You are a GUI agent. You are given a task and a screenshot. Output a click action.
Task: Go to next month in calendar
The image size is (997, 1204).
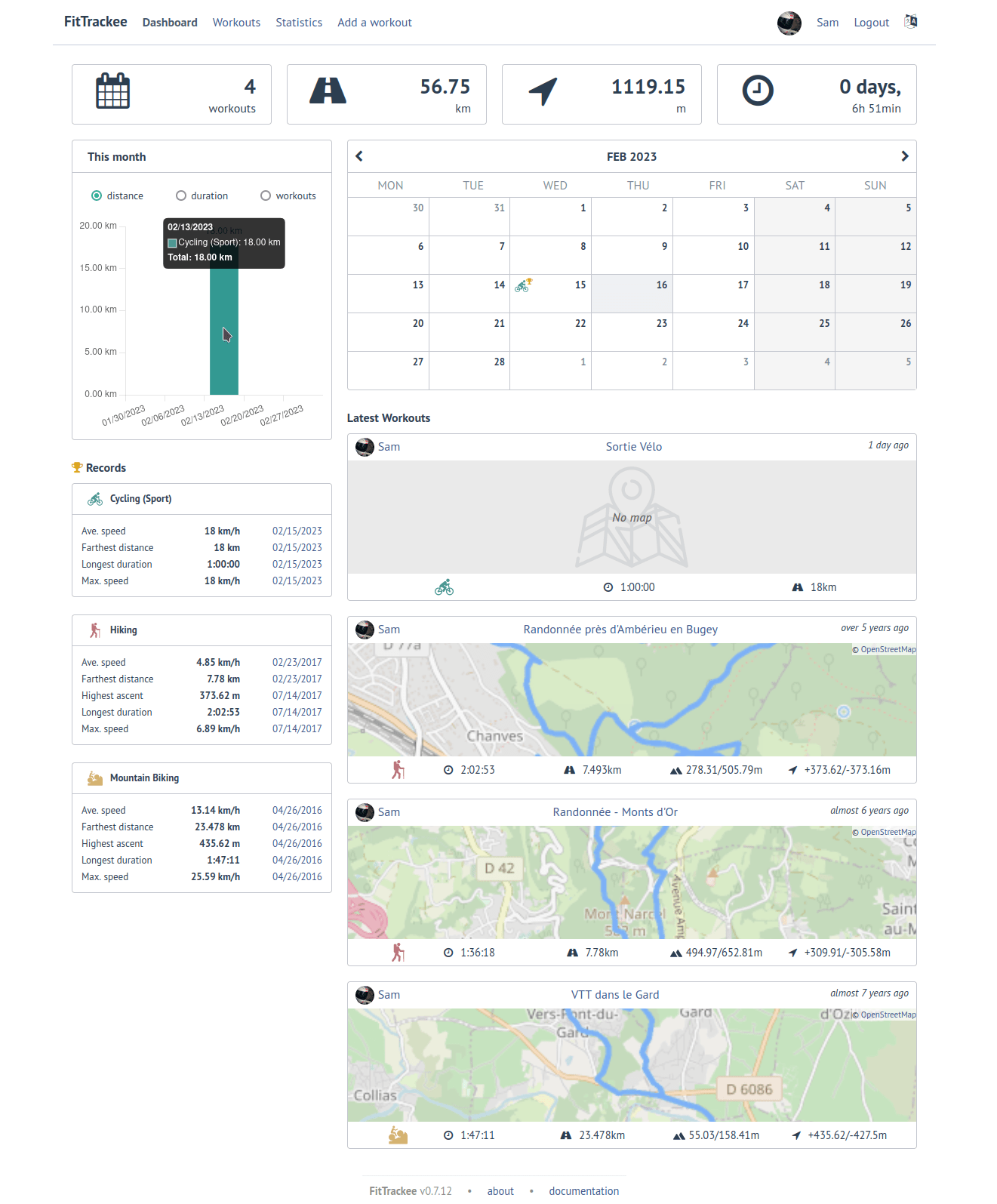[x=905, y=156]
